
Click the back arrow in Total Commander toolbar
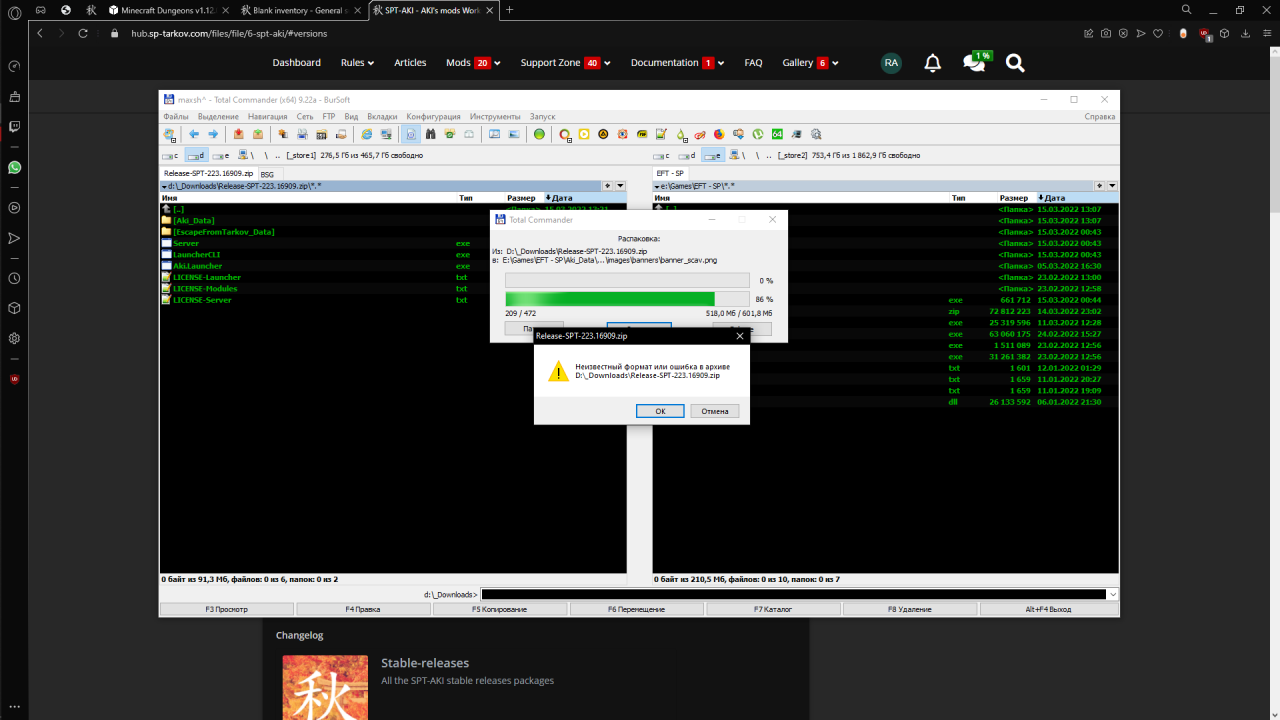tap(194, 134)
